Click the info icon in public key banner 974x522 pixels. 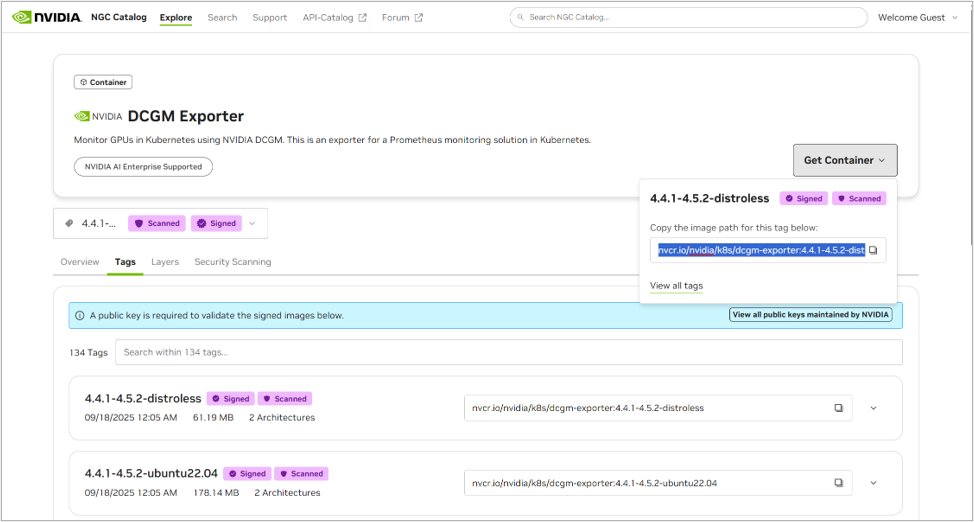pyautogui.click(x=79, y=315)
